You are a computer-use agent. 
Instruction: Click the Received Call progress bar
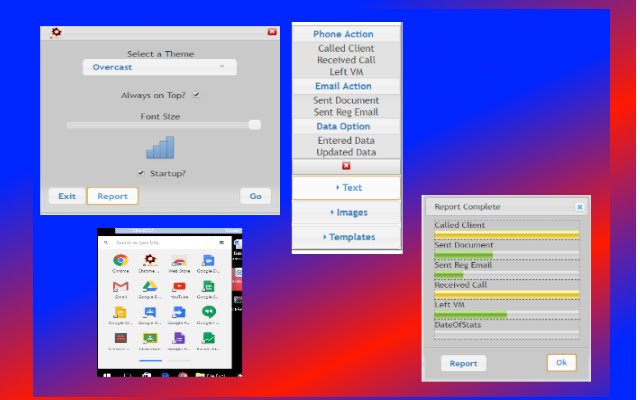coord(507,294)
